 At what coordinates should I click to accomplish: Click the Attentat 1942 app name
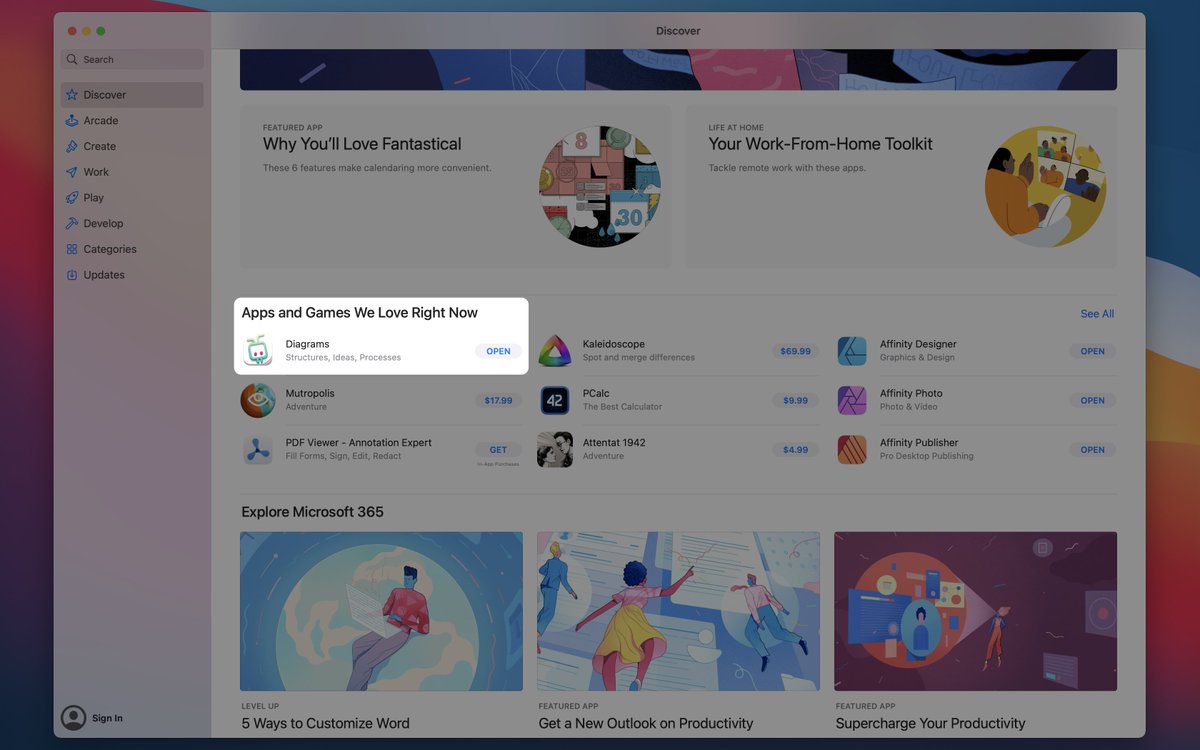pos(614,443)
